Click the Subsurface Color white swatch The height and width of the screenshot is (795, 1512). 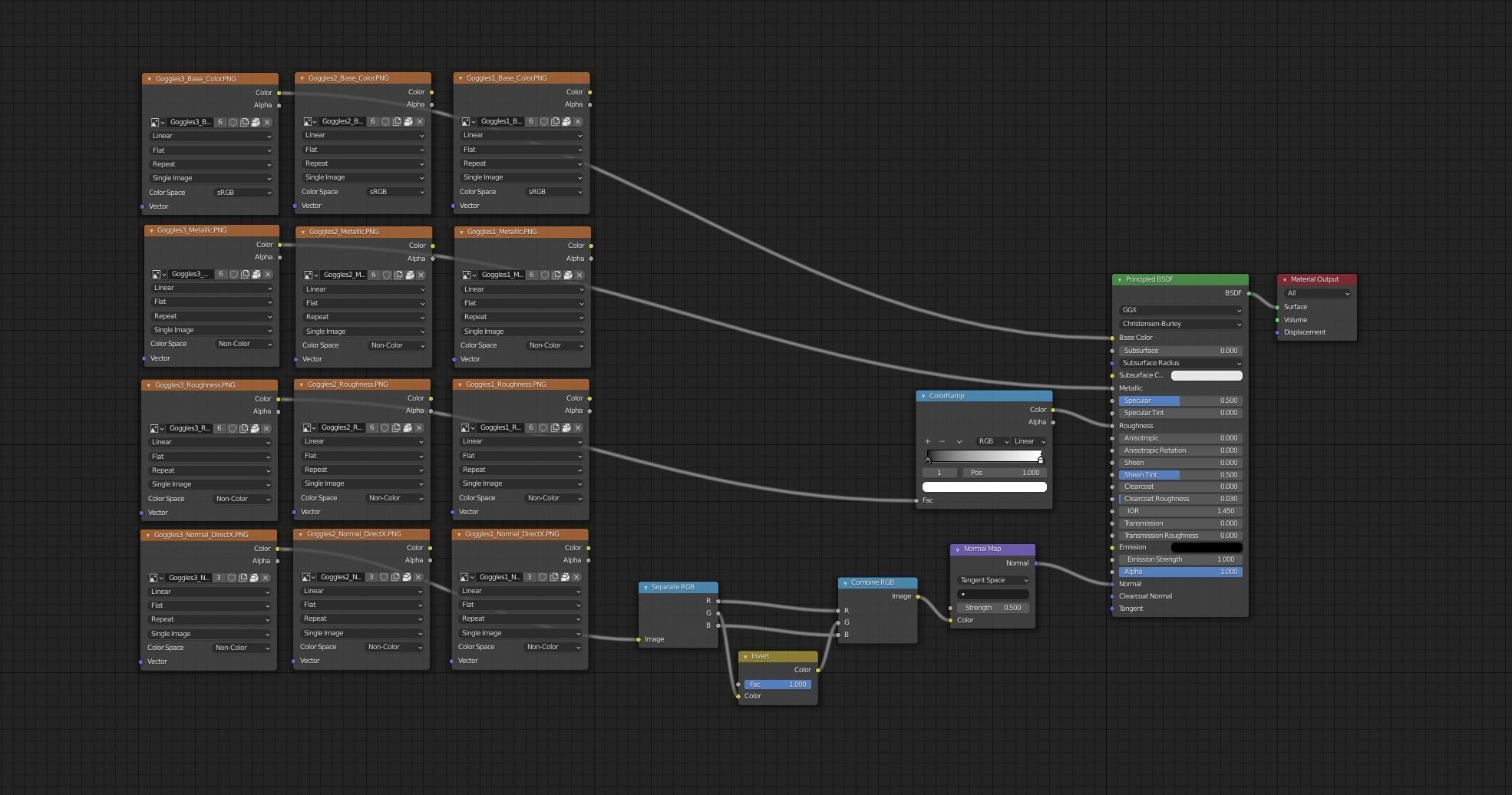pos(1207,375)
